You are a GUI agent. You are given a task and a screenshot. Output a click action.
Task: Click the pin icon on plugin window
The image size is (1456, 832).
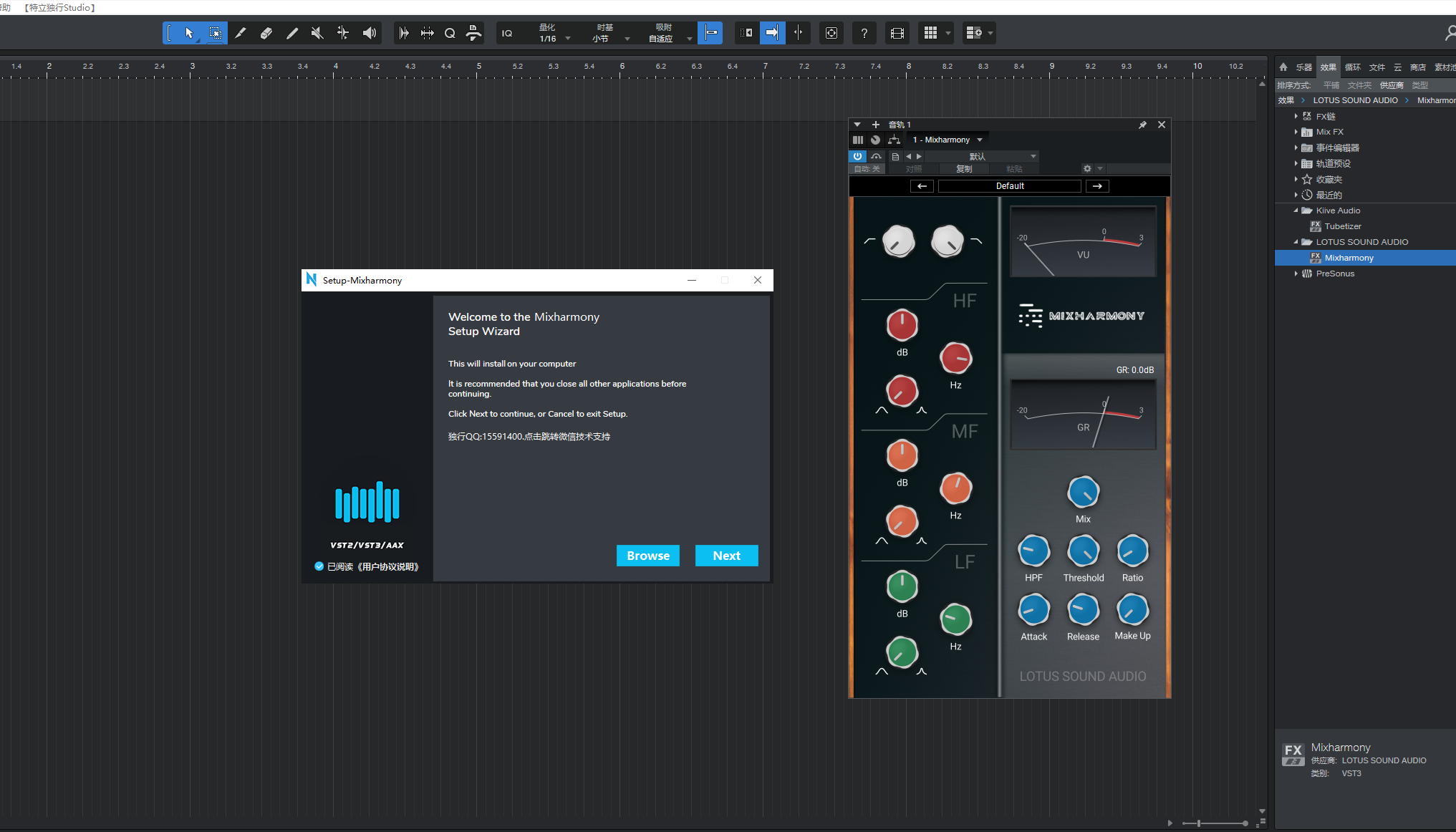[1142, 125]
